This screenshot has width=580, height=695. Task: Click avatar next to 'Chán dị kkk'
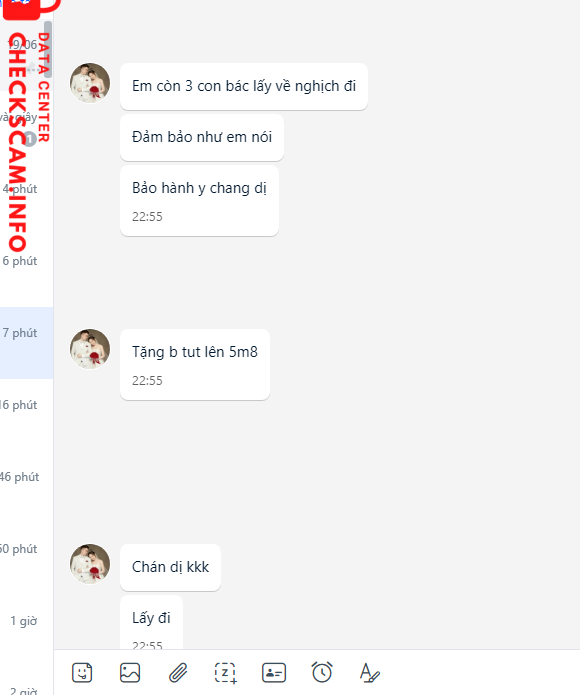point(90,564)
